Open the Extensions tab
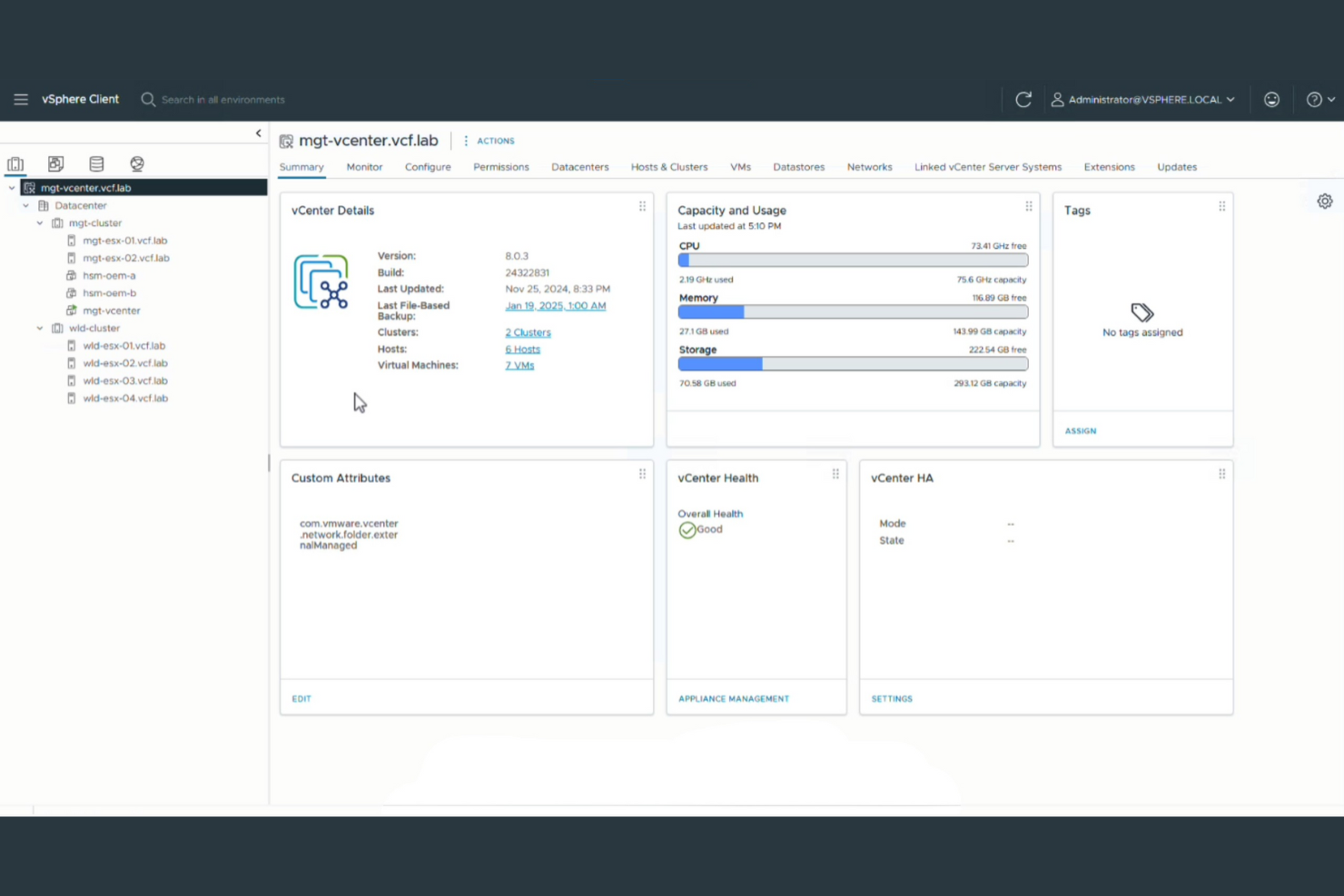Screen dimensions: 1344x896 click(x=1110, y=167)
